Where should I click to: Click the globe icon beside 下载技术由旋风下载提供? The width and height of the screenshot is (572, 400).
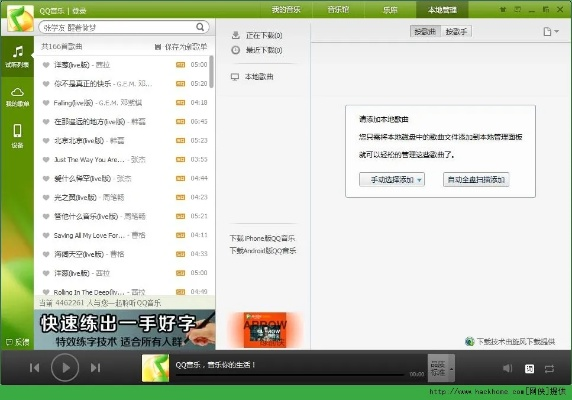click(x=469, y=342)
